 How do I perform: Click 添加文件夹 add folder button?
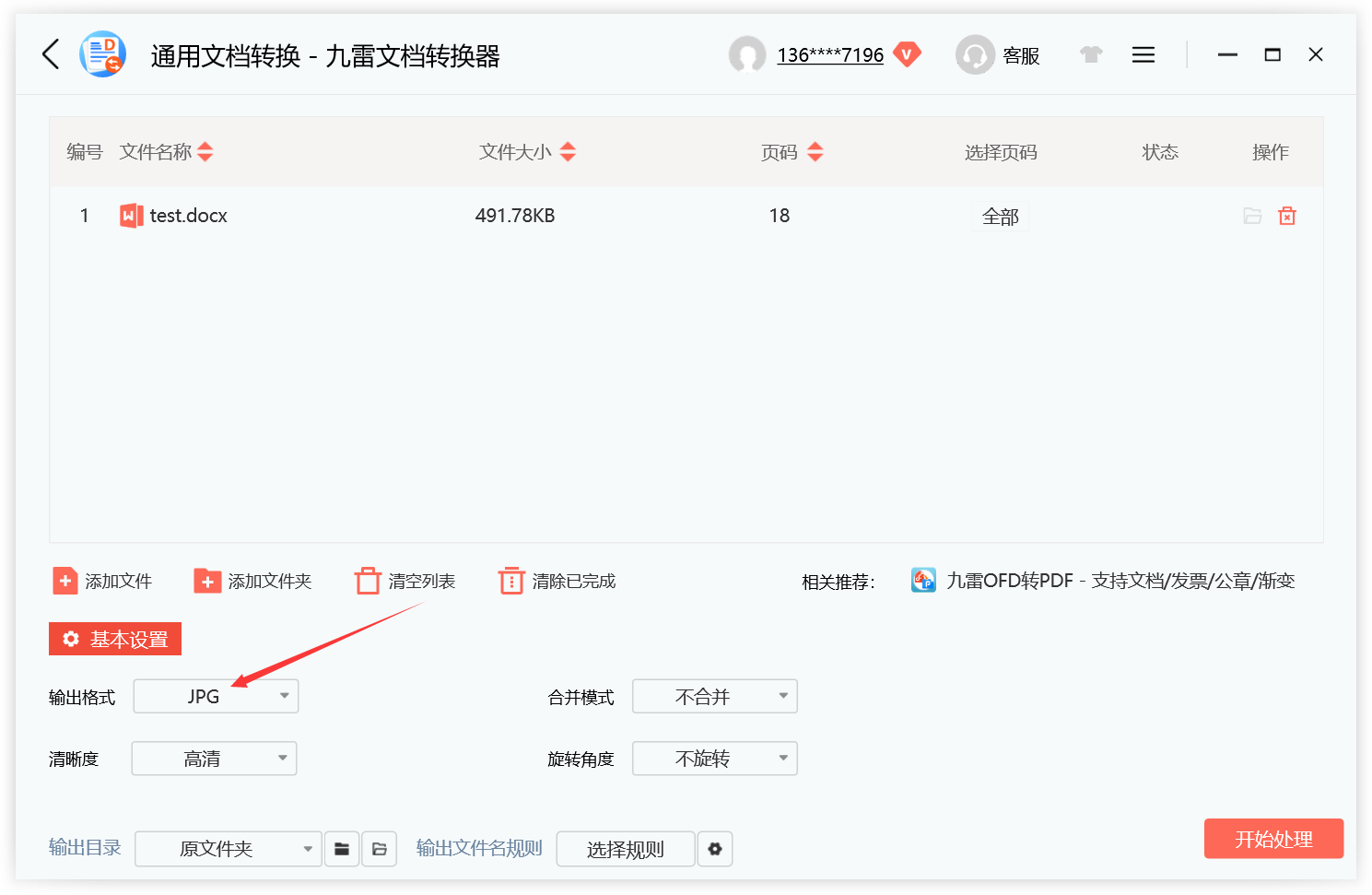point(252,581)
